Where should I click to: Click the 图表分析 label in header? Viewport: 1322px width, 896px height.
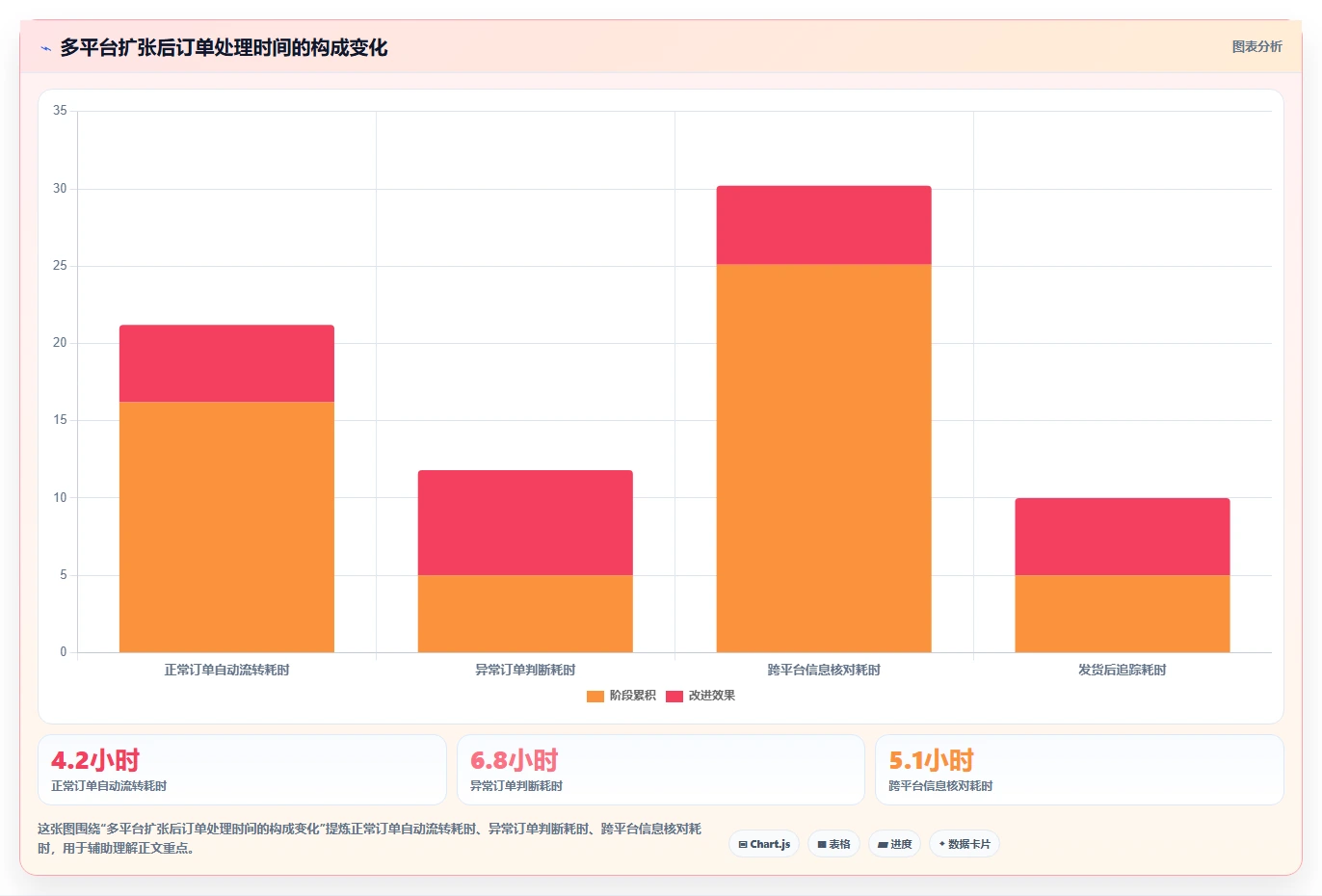(x=1256, y=46)
